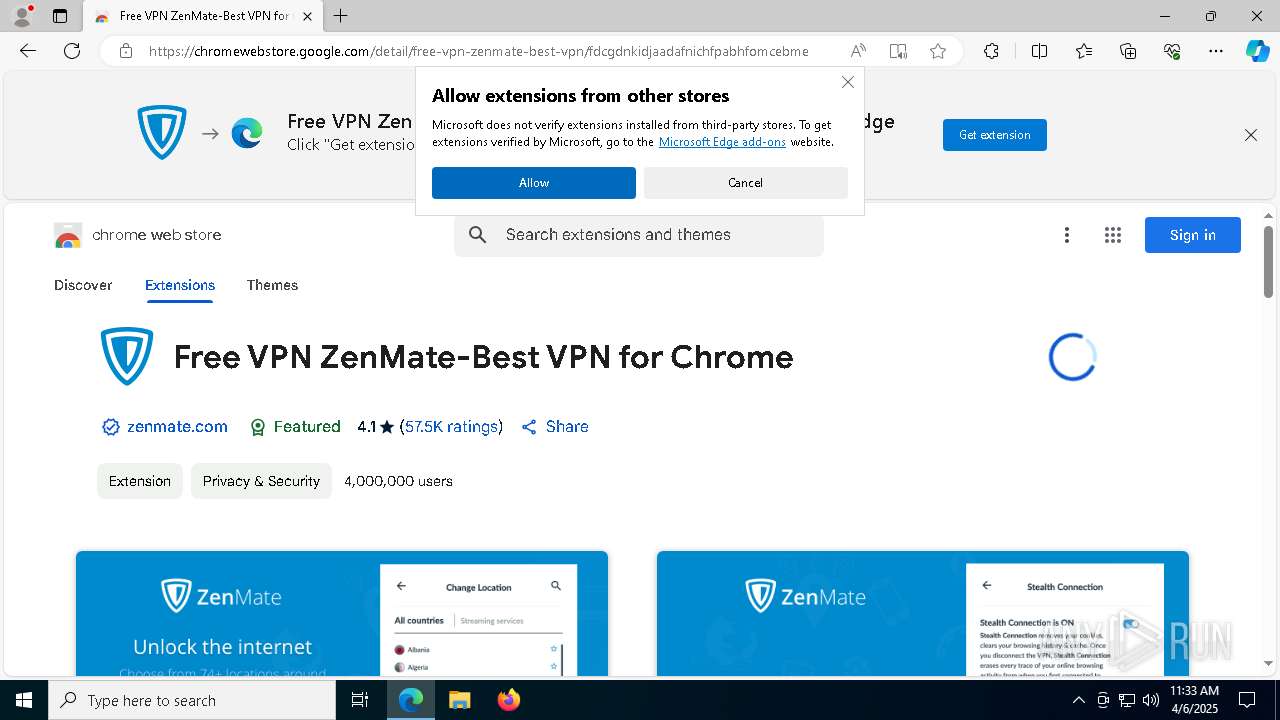Open the notification center
1280x720 pixels.
[1247, 700]
